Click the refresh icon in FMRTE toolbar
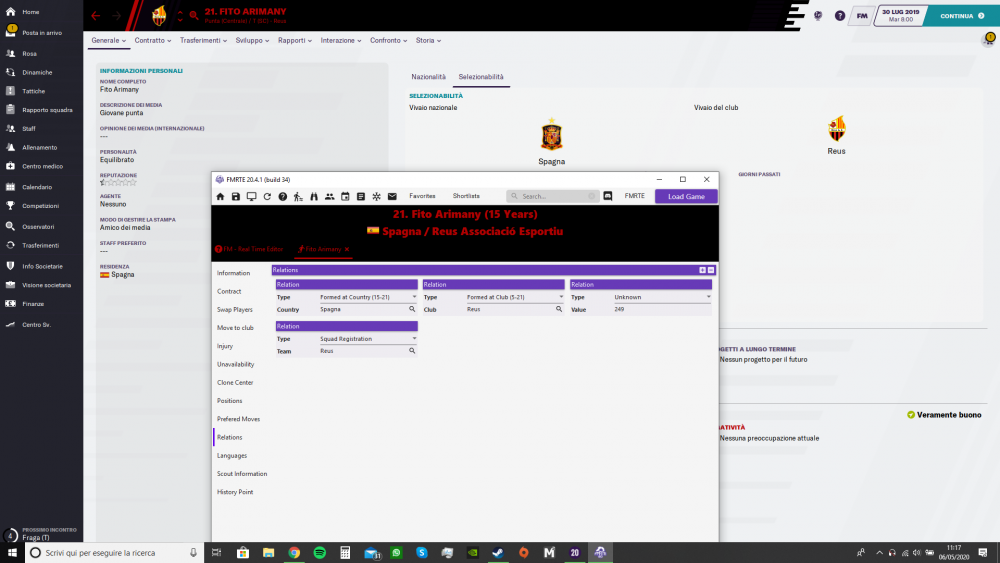 coord(267,196)
